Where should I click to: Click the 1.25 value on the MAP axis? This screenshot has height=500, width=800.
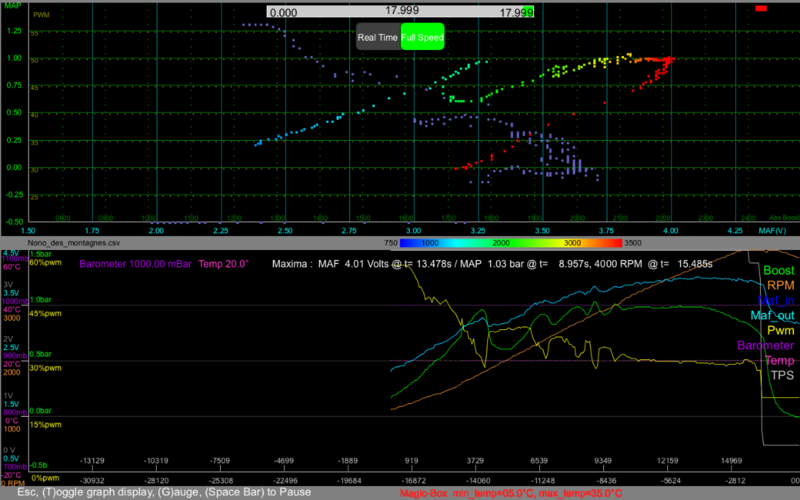tap(14, 31)
